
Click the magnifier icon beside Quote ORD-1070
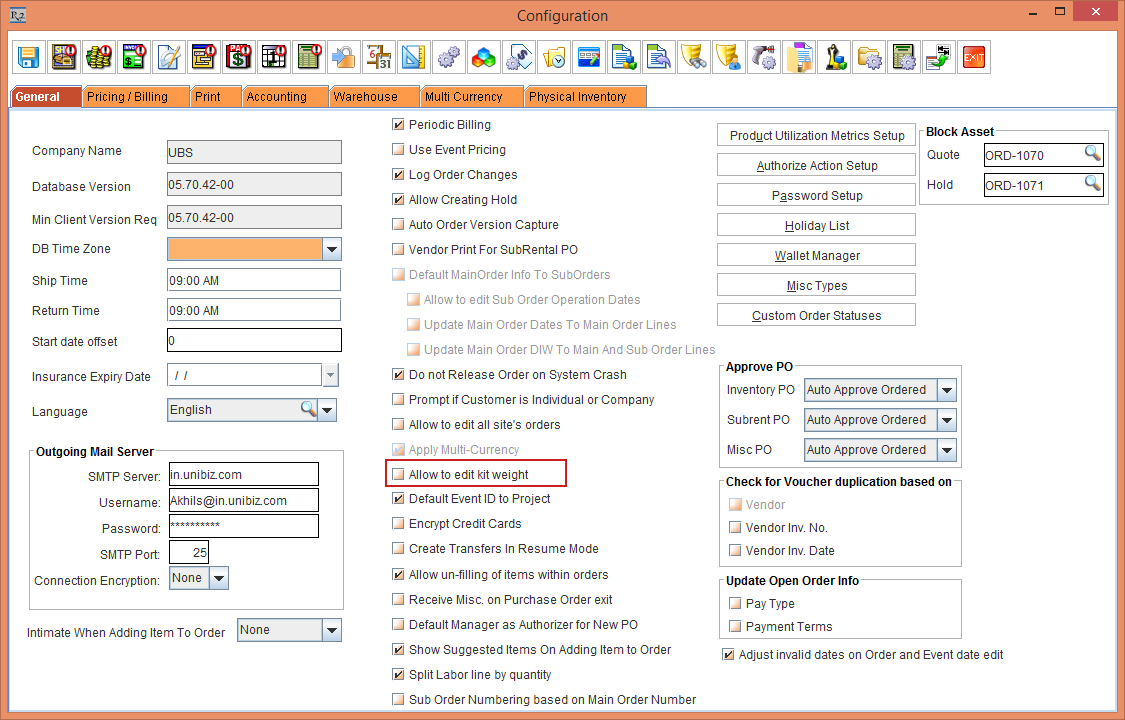(1092, 155)
